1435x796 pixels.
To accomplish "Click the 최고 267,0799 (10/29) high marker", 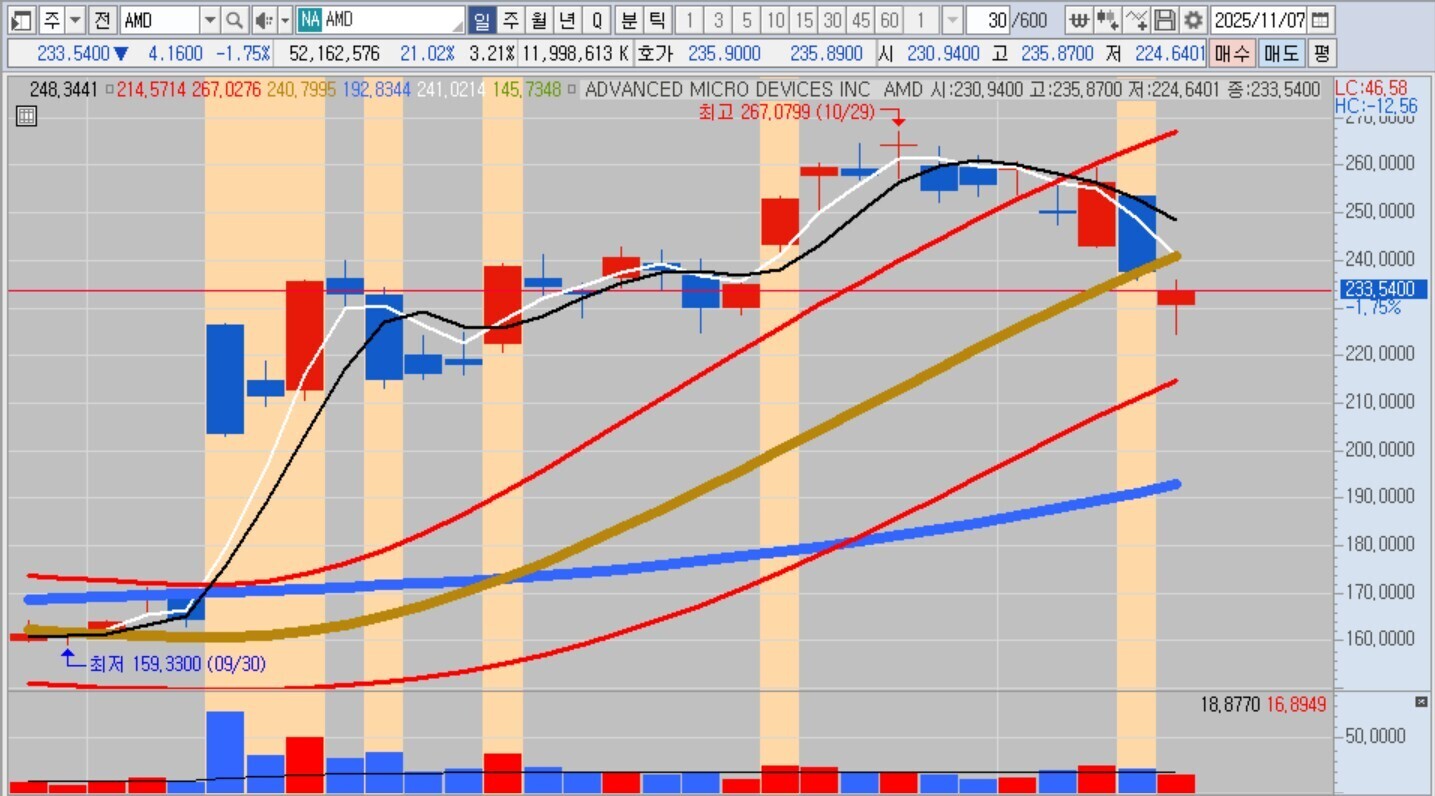I will (x=787, y=114).
